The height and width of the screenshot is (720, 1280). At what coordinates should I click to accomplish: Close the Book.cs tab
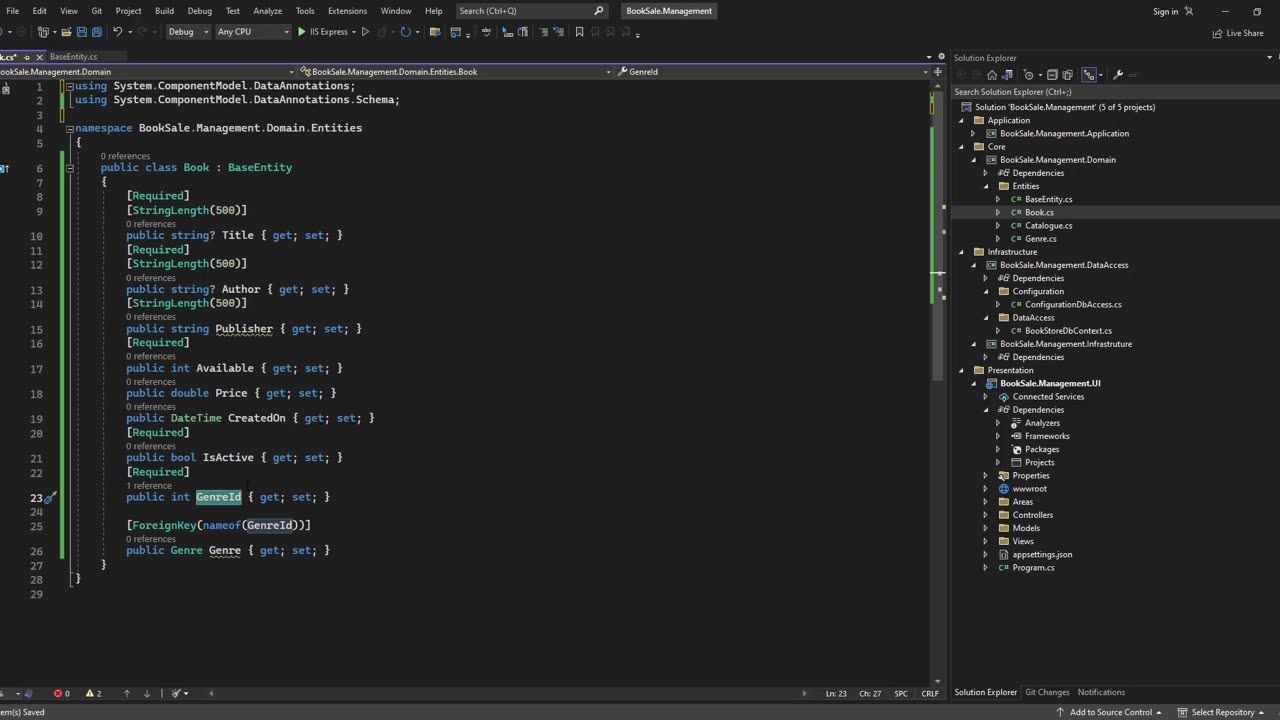point(39,57)
